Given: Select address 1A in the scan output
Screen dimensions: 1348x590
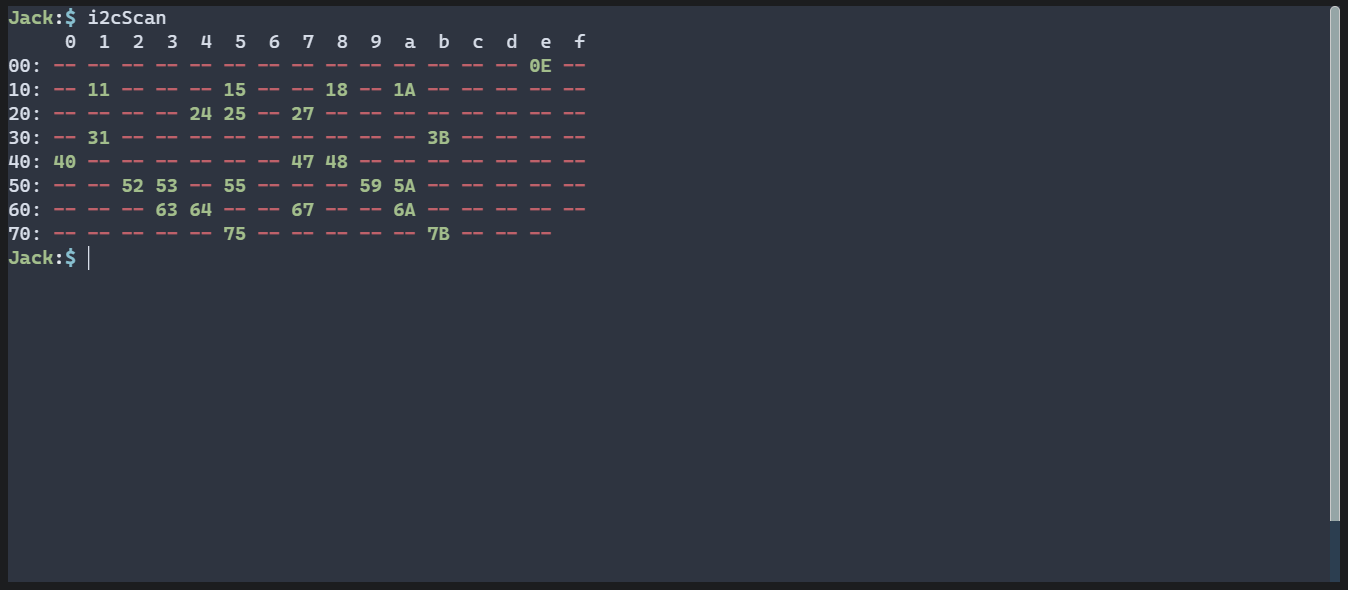Looking at the screenshot, I should pyautogui.click(x=404, y=90).
